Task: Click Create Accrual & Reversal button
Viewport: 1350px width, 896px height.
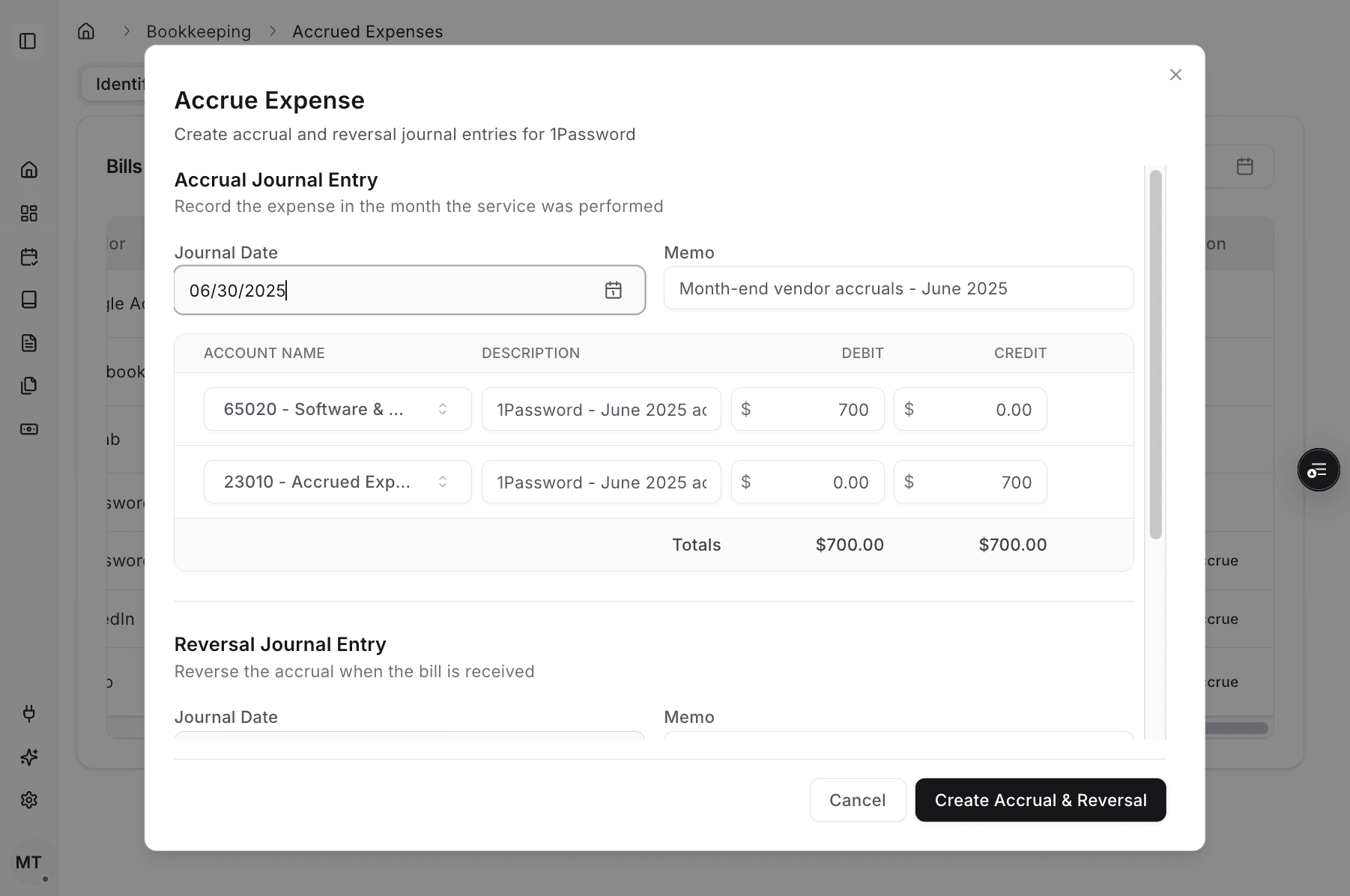Action: click(x=1040, y=799)
